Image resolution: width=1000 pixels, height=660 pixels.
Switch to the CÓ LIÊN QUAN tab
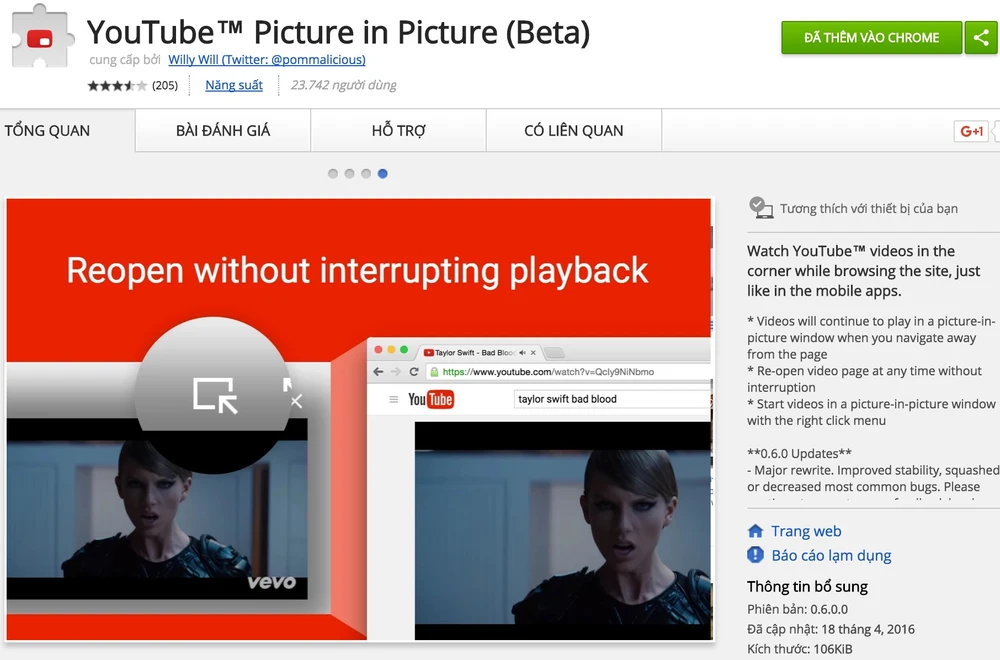[x=573, y=131]
